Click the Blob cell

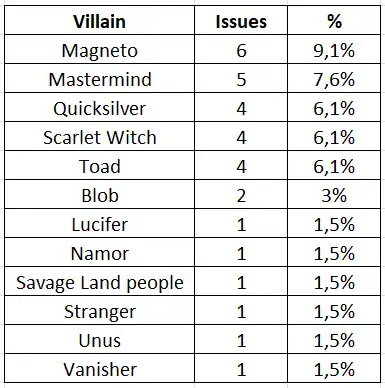tap(99, 194)
